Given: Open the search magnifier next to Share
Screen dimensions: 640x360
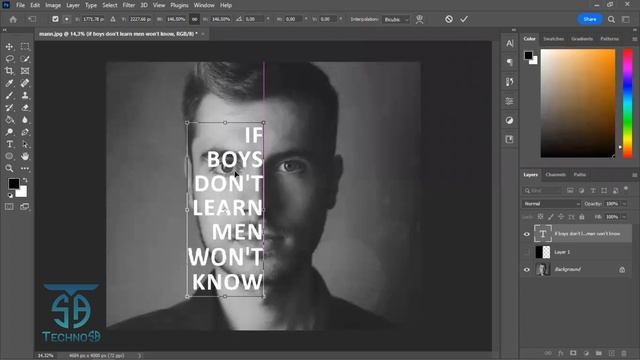Looking at the screenshot, I should (x=611, y=19).
